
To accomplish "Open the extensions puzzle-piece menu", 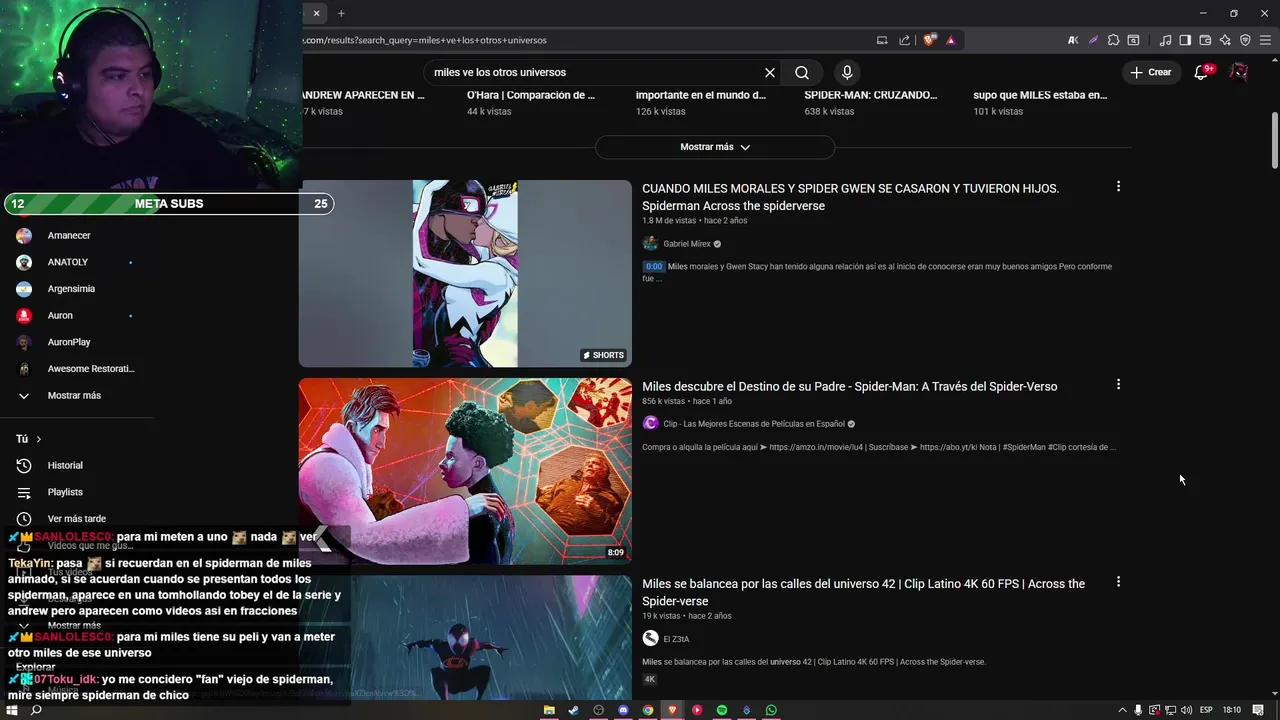I will [1113, 40].
